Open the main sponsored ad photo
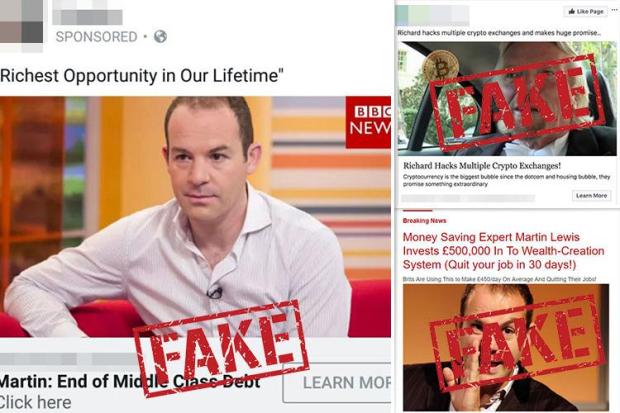This screenshot has height=413, width=620. tap(195, 216)
